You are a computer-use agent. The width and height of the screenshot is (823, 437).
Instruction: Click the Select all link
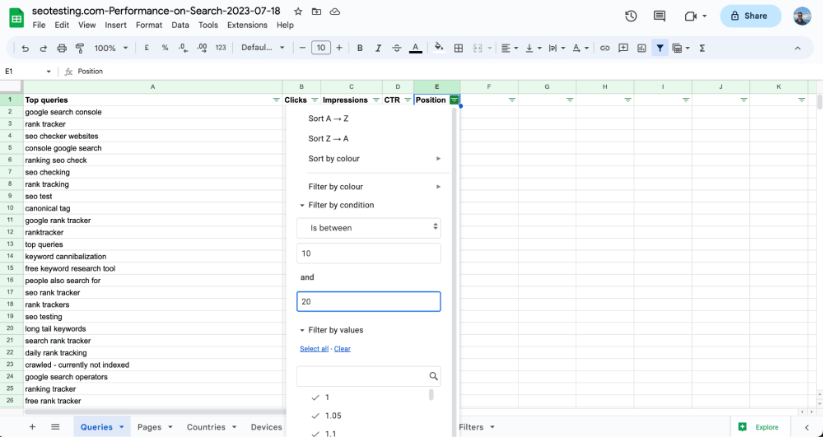pyautogui.click(x=314, y=349)
